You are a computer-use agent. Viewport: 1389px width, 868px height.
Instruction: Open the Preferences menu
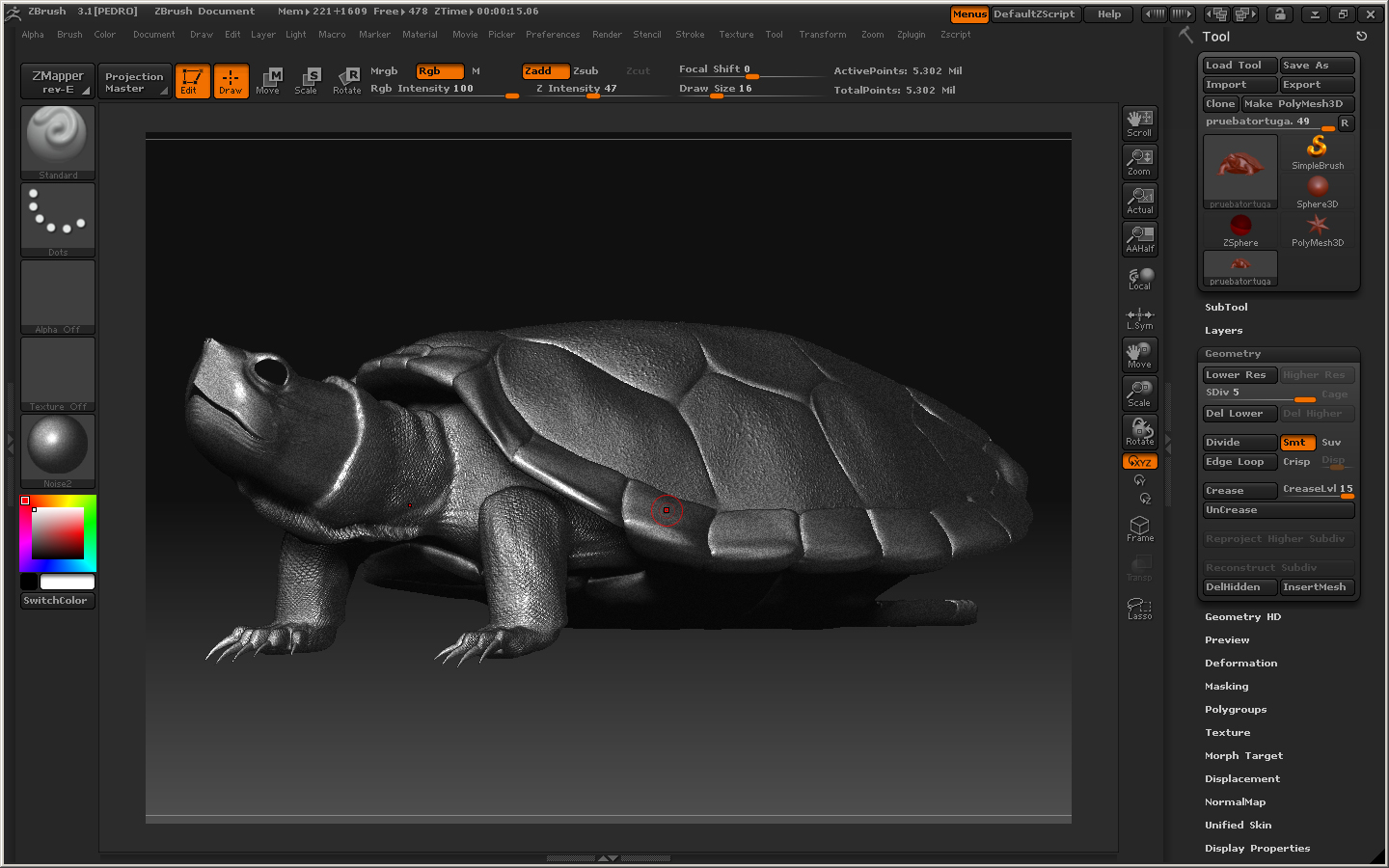[x=553, y=35]
